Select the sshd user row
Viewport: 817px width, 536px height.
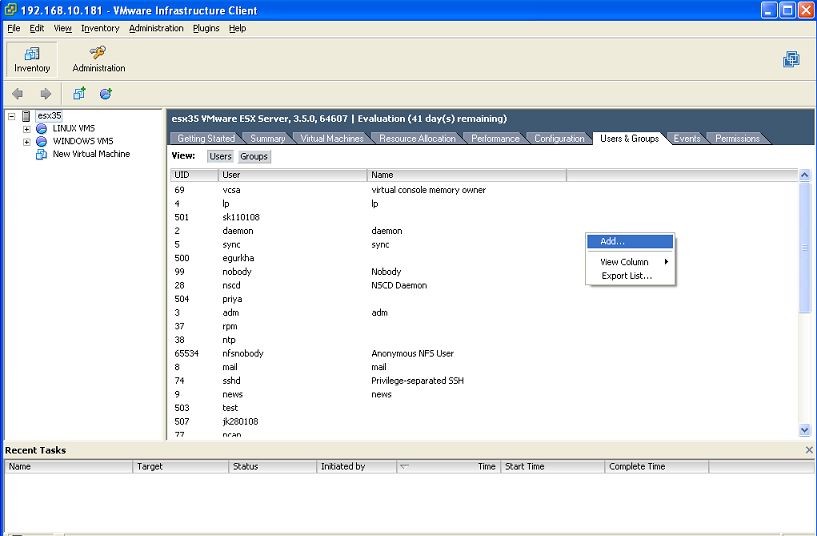coord(485,381)
